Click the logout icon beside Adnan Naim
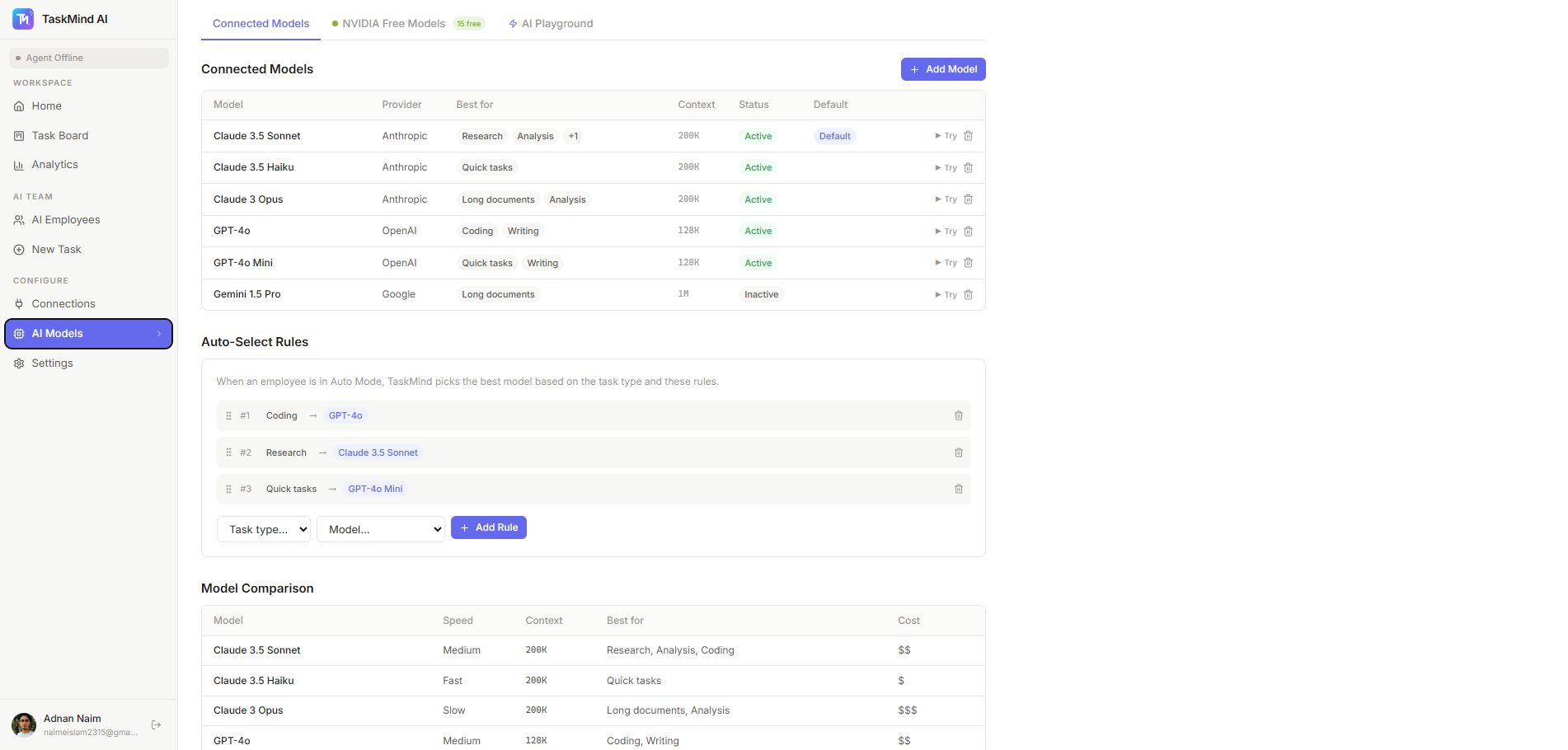 tap(157, 725)
